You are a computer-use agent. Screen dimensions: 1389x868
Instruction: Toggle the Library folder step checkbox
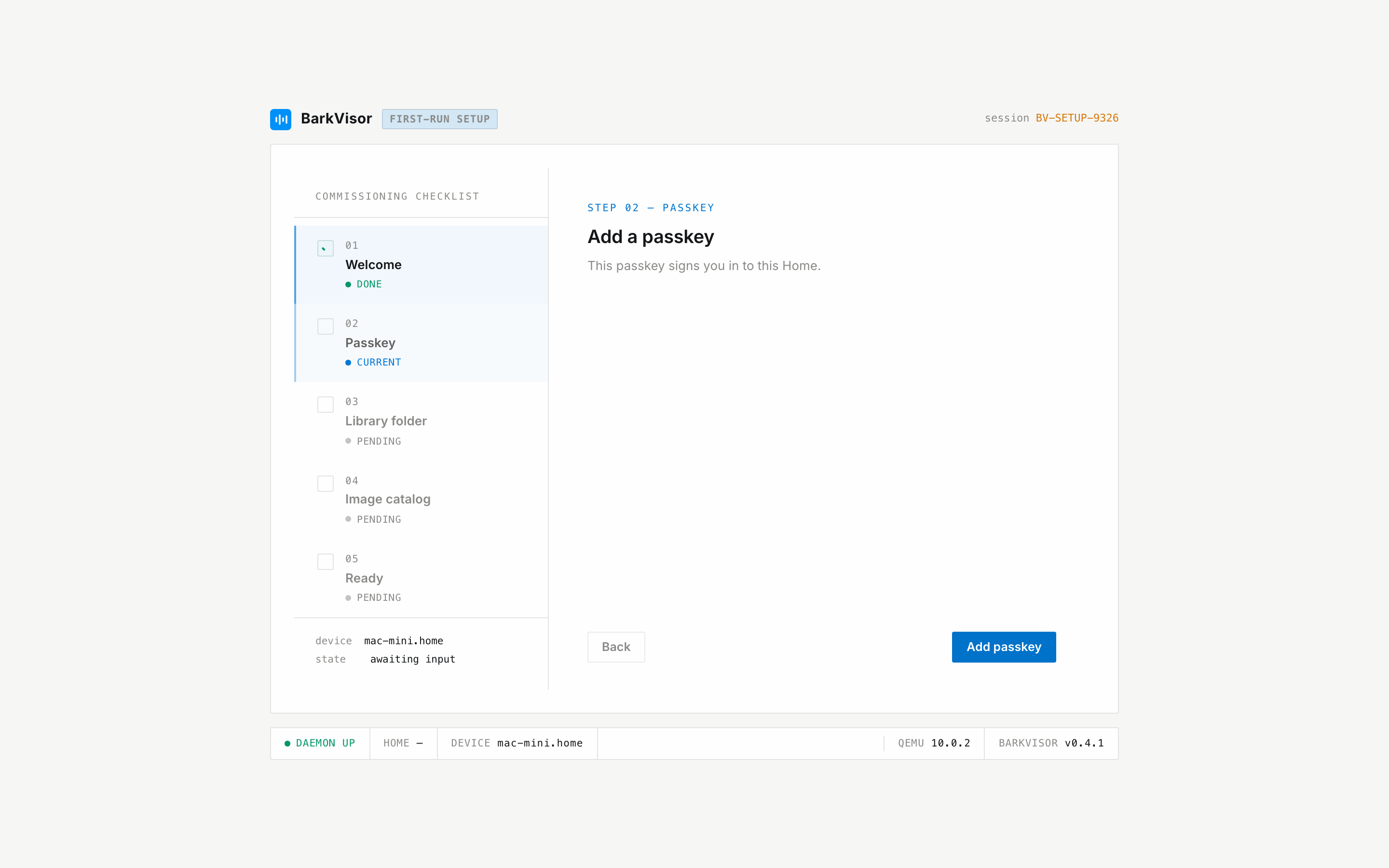tap(326, 404)
